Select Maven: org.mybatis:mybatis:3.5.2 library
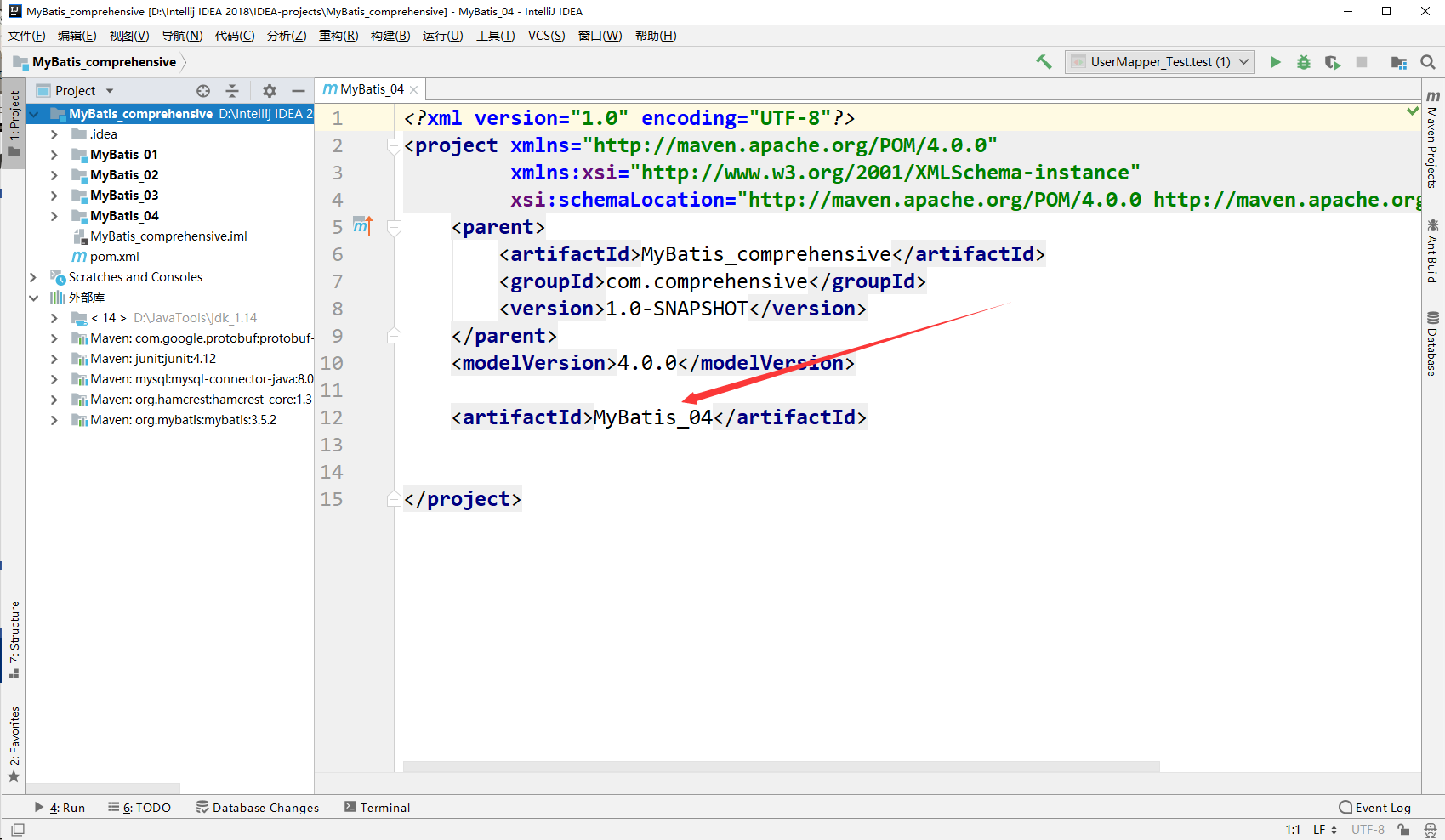The height and width of the screenshot is (840, 1445). [183, 420]
